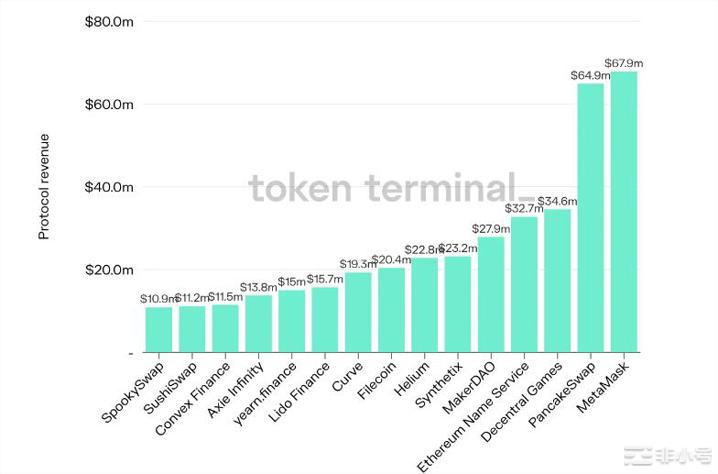Select the Convex Finance bar
The width and height of the screenshot is (718, 474).
coord(225,328)
